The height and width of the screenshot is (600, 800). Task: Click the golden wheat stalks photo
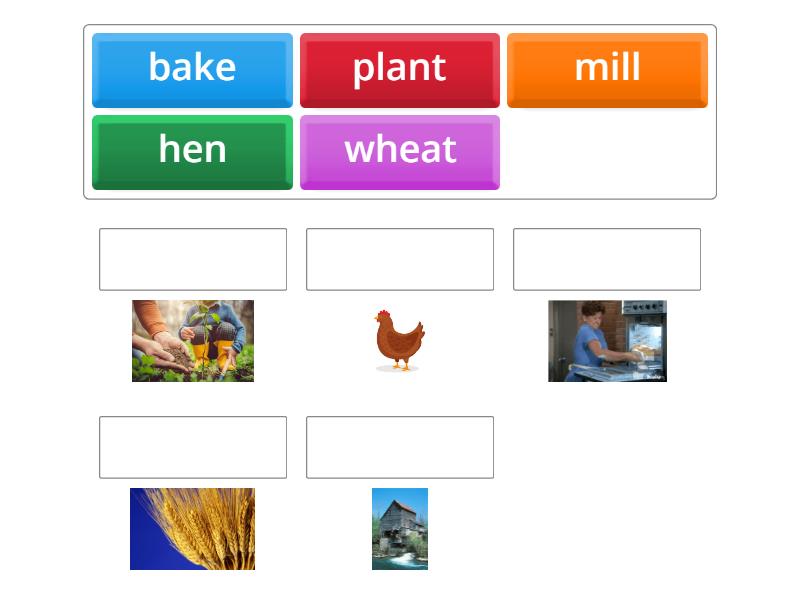(x=193, y=528)
